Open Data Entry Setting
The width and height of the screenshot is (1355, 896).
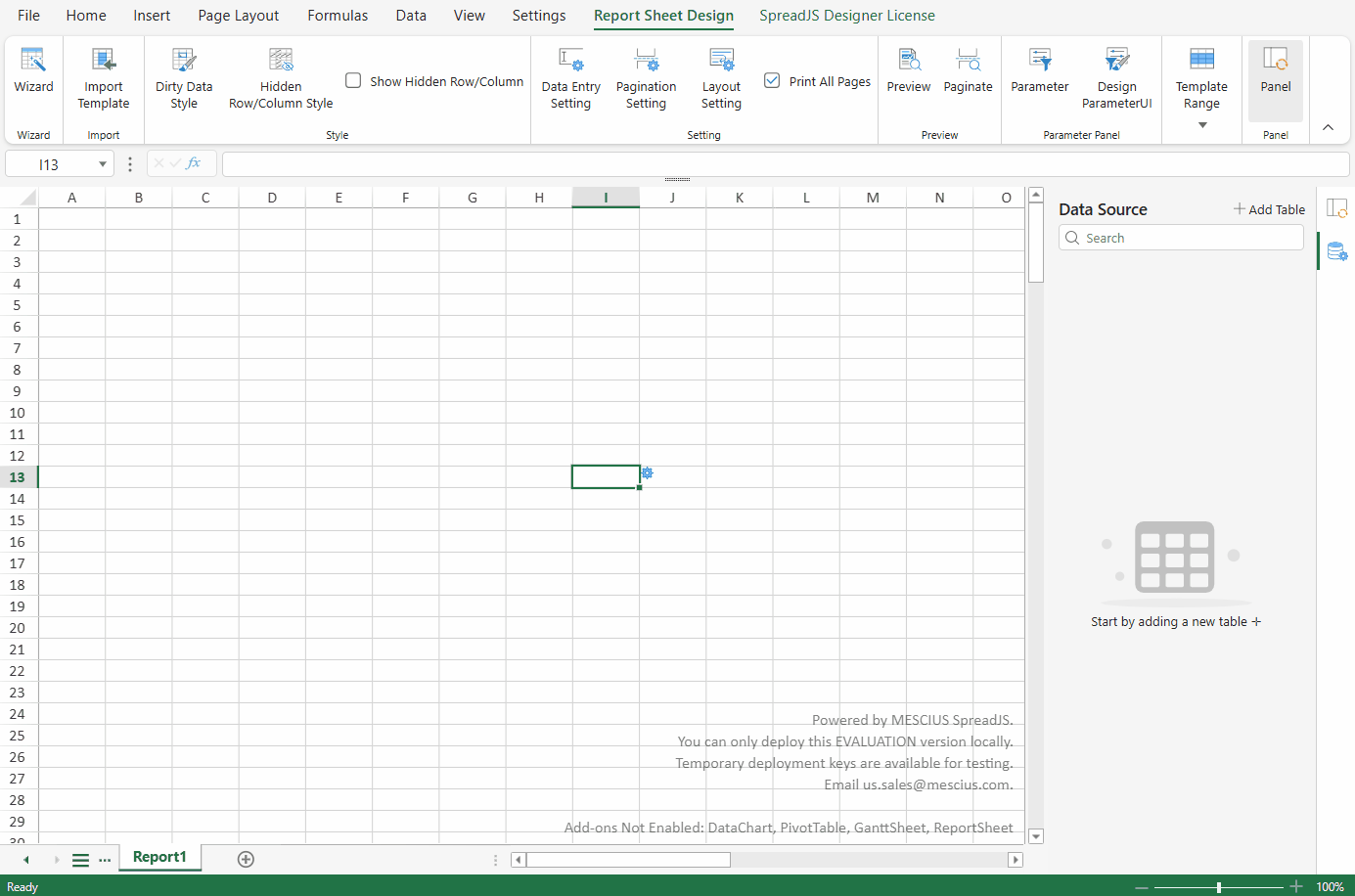click(570, 76)
